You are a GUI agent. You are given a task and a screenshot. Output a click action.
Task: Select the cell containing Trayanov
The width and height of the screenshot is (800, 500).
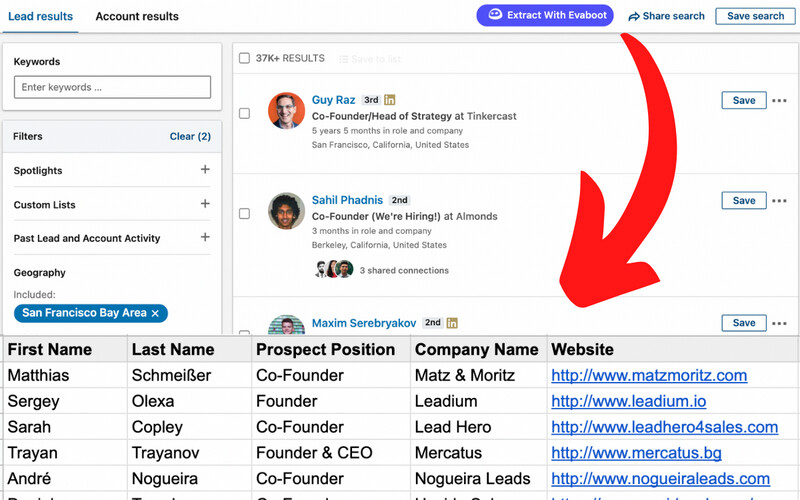click(189, 453)
